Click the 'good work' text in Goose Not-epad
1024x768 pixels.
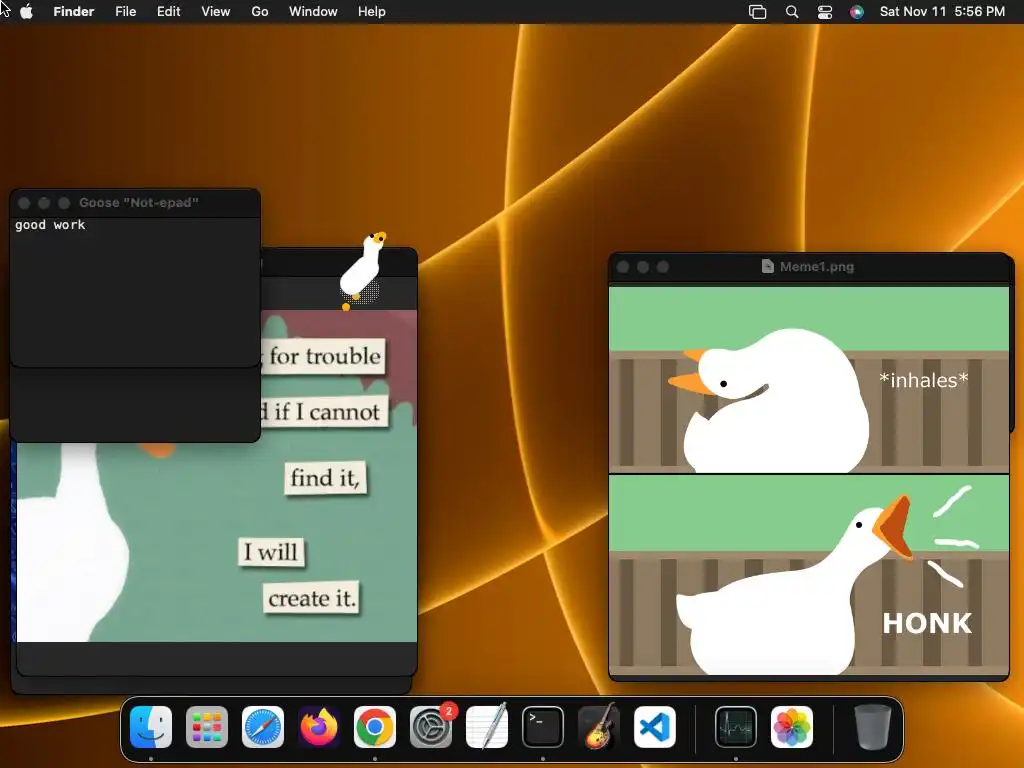pyautogui.click(x=50, y=225)
